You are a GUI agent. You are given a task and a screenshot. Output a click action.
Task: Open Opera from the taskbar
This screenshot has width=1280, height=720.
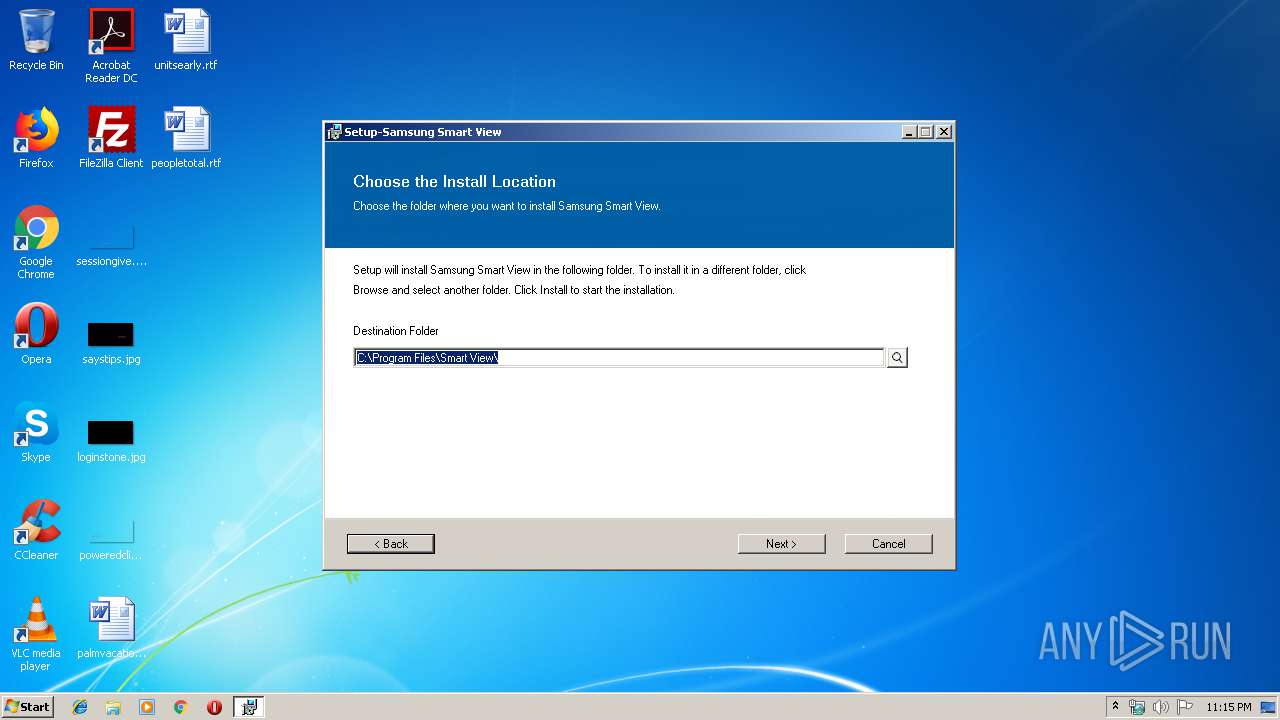(214, 707)
